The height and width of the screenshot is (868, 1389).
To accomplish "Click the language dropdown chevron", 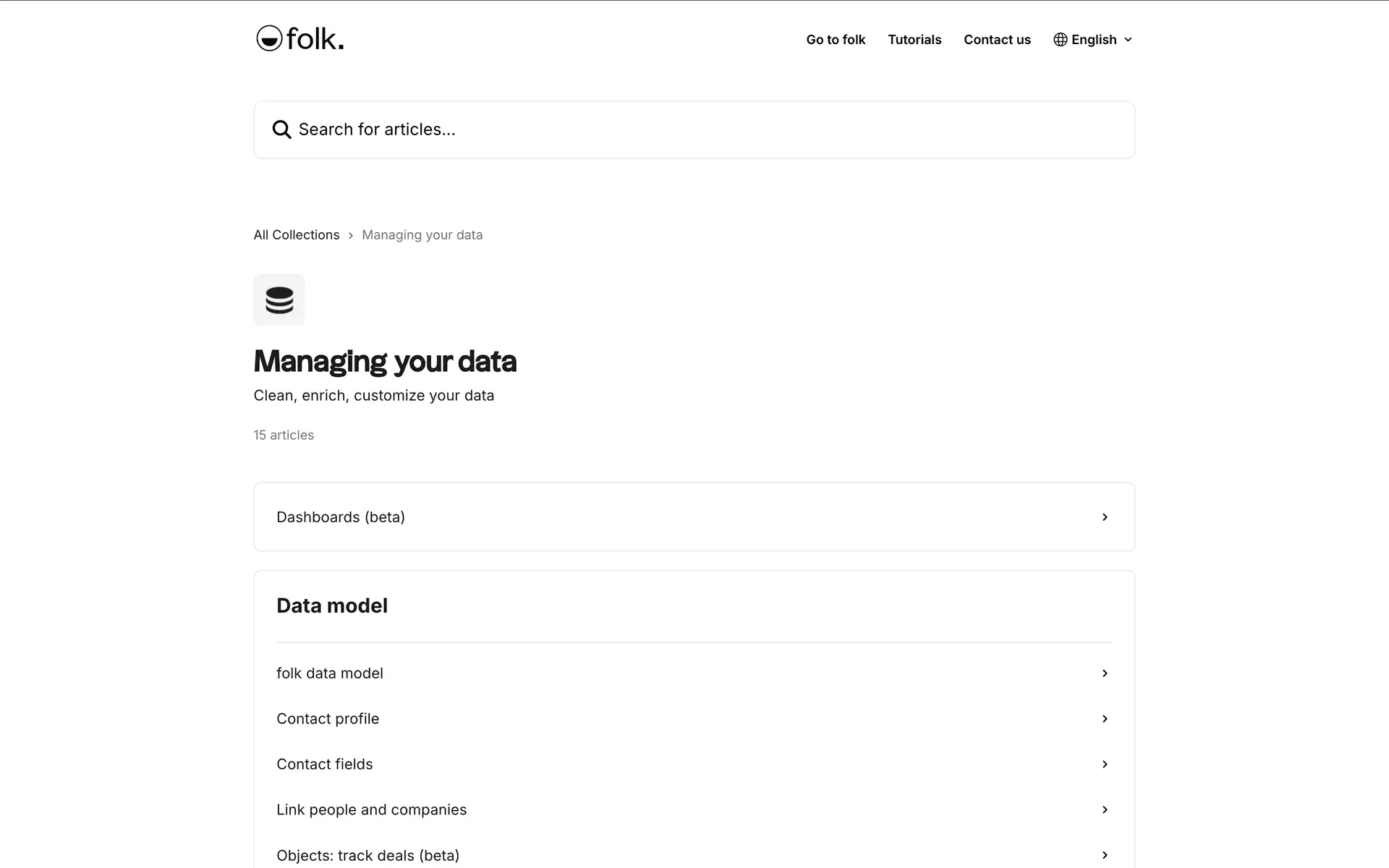I will pos(1128,40).
